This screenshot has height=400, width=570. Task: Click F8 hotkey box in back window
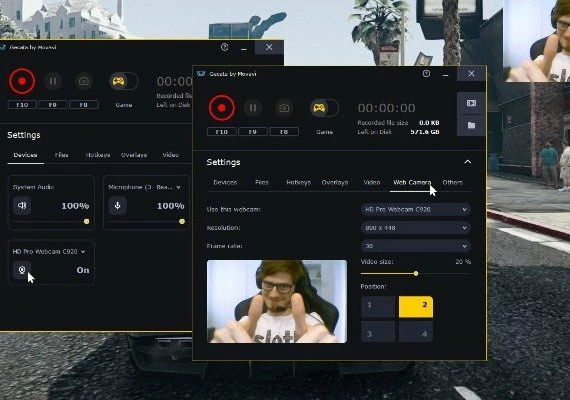coord(84,105)
